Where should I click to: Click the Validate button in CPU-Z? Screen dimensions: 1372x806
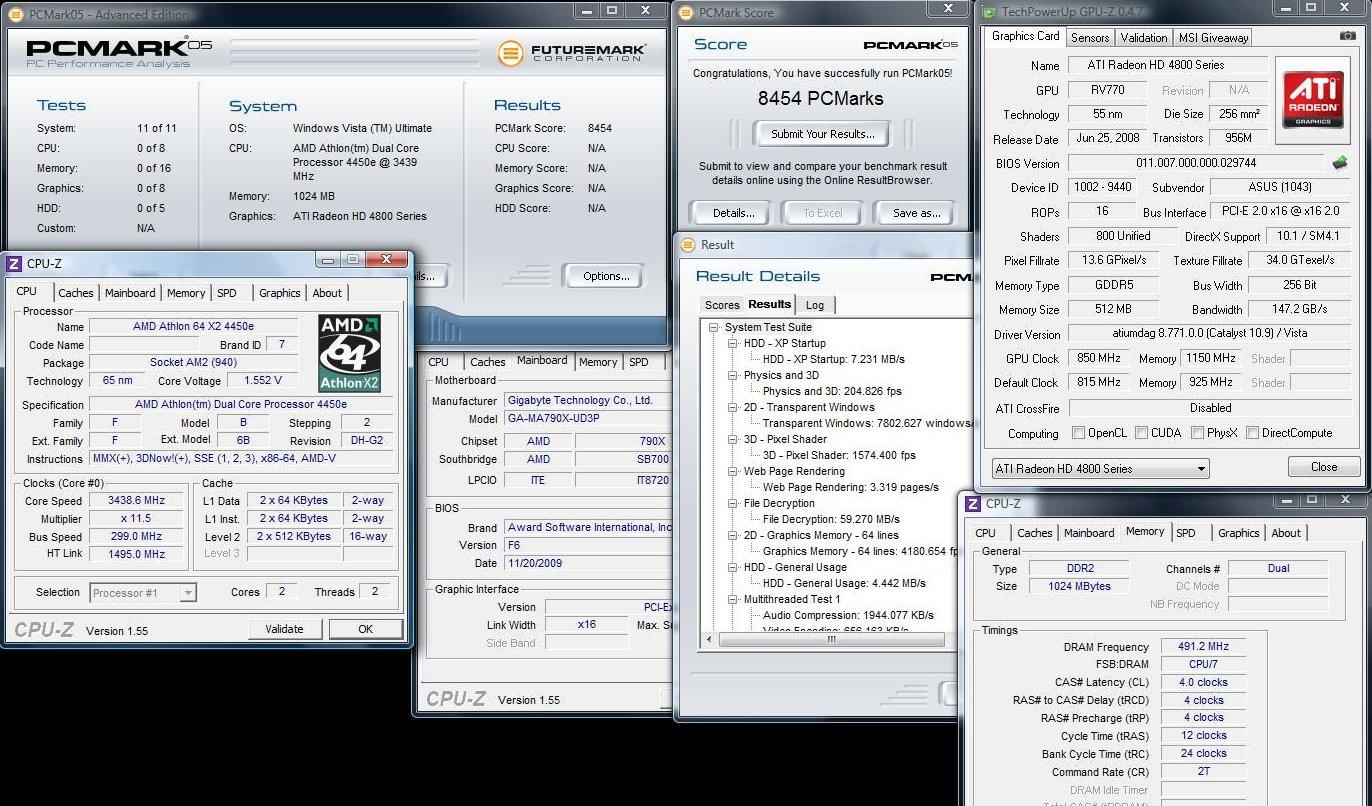click(284, 629)
